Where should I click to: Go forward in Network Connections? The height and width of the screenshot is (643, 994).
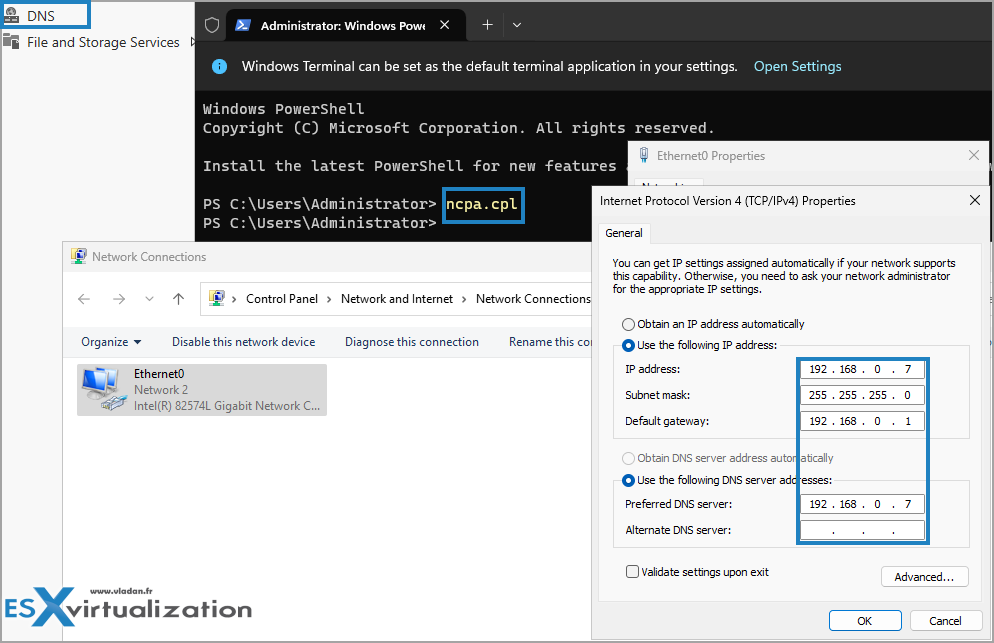119,299
